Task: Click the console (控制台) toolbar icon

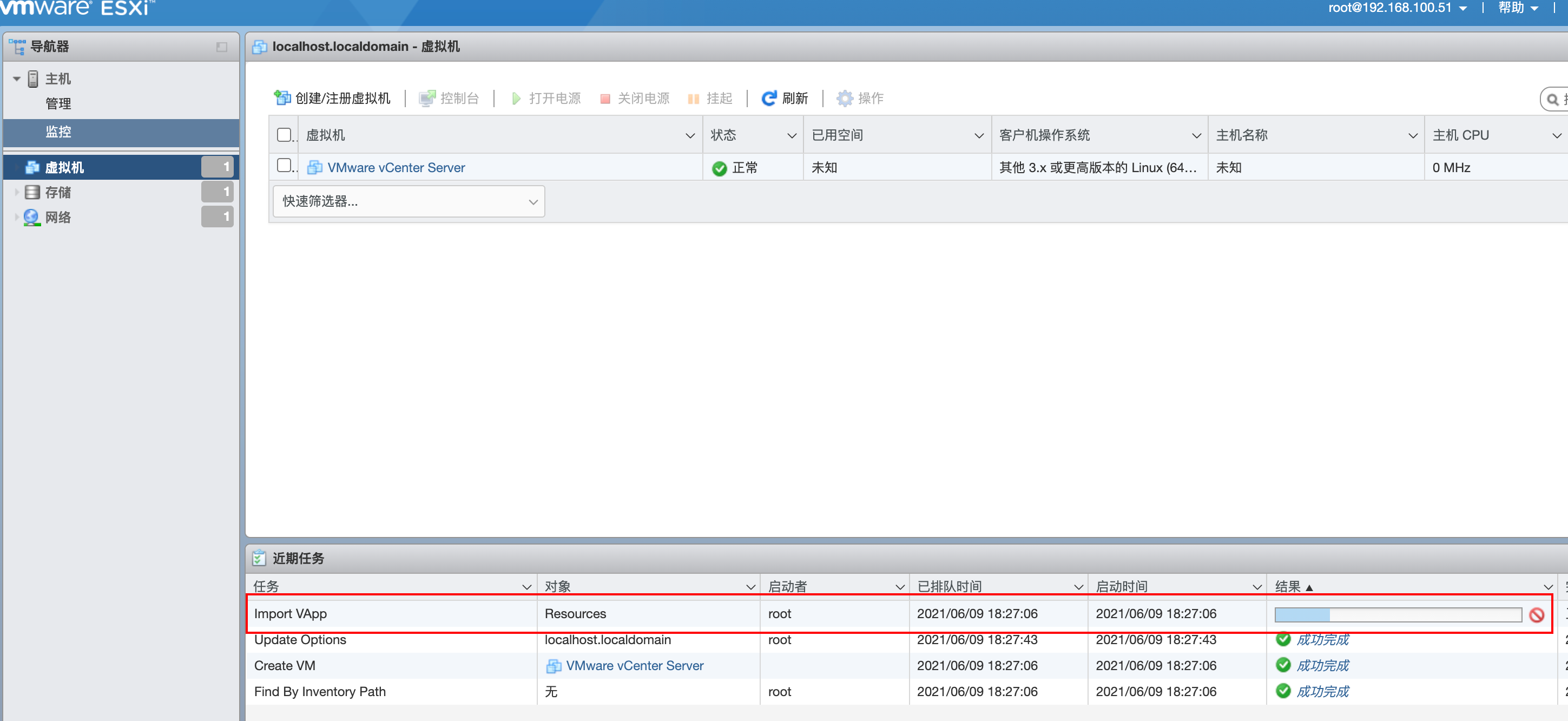Action: 427,98
